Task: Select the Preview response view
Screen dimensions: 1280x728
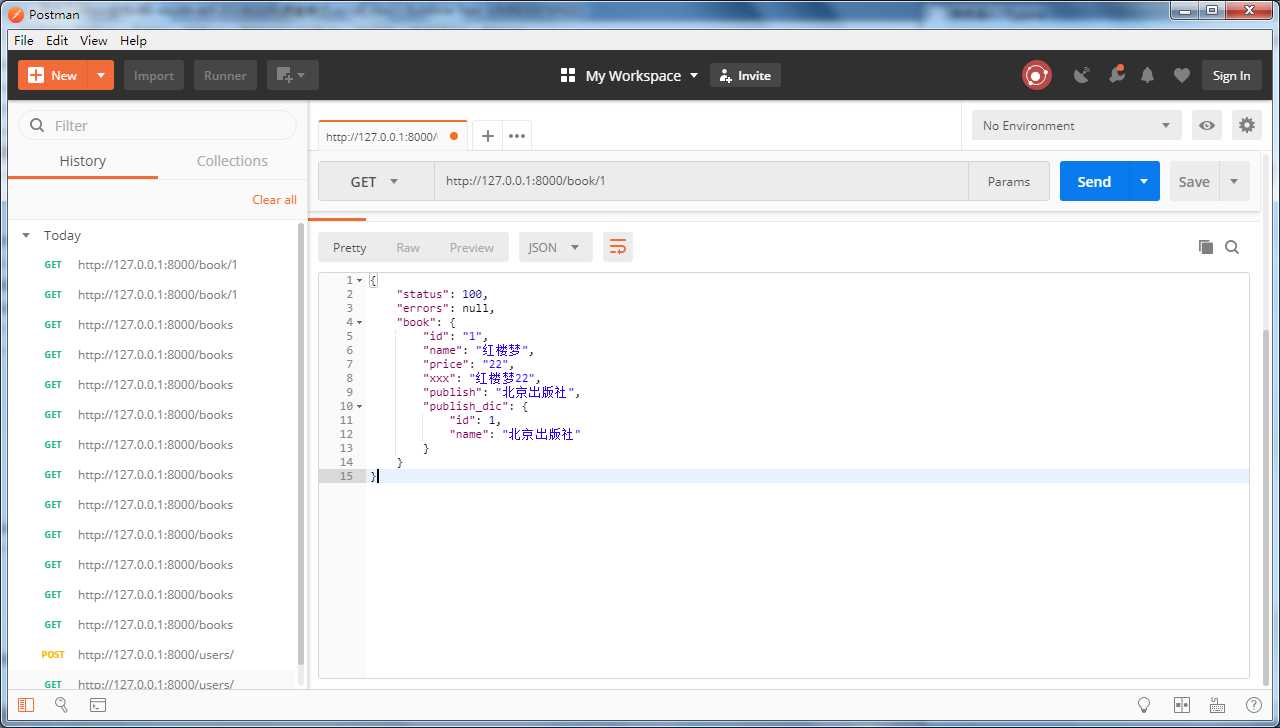Action: 471,247
